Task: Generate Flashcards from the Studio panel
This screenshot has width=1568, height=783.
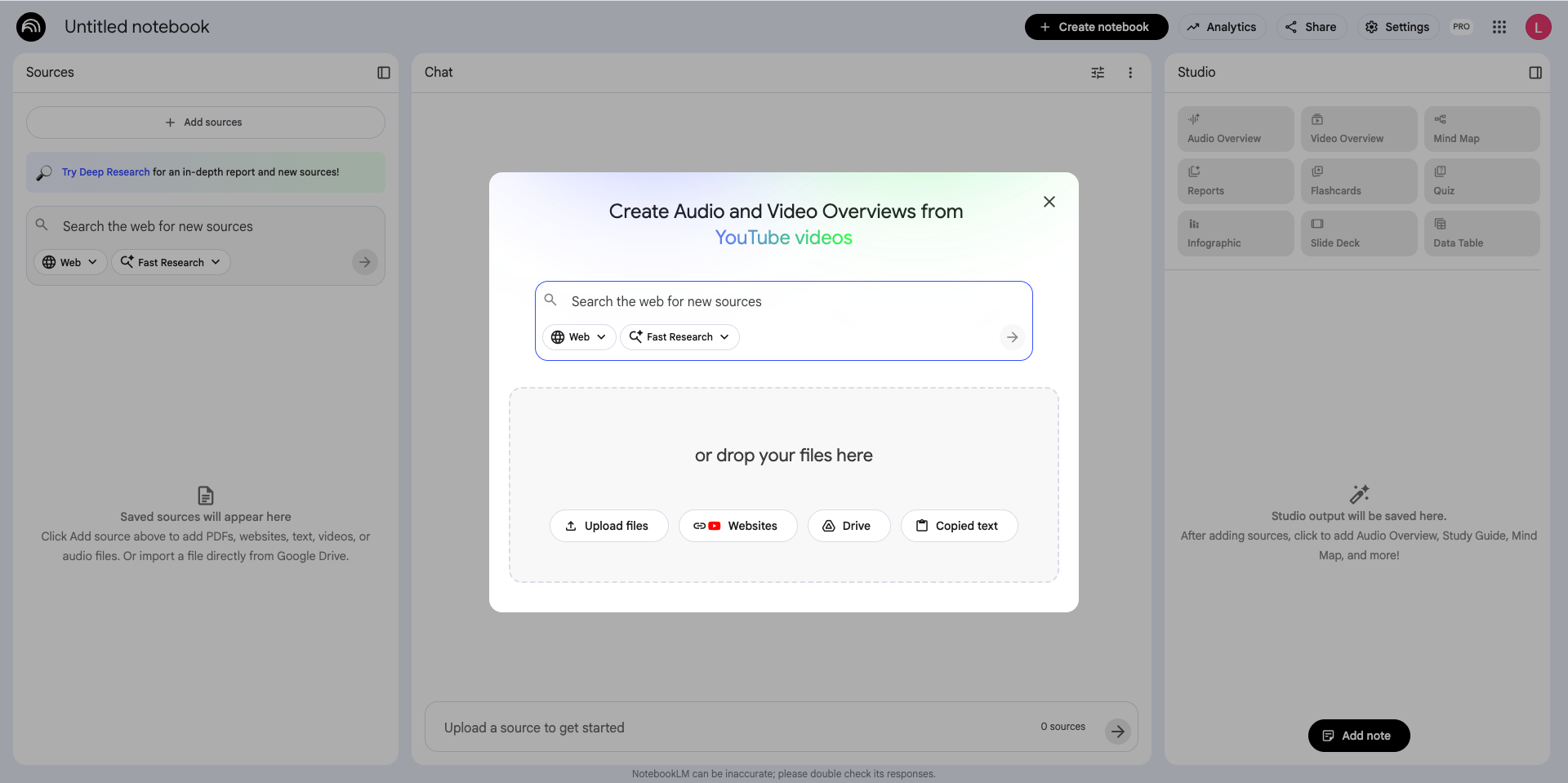Action: tap(1357, 180)
